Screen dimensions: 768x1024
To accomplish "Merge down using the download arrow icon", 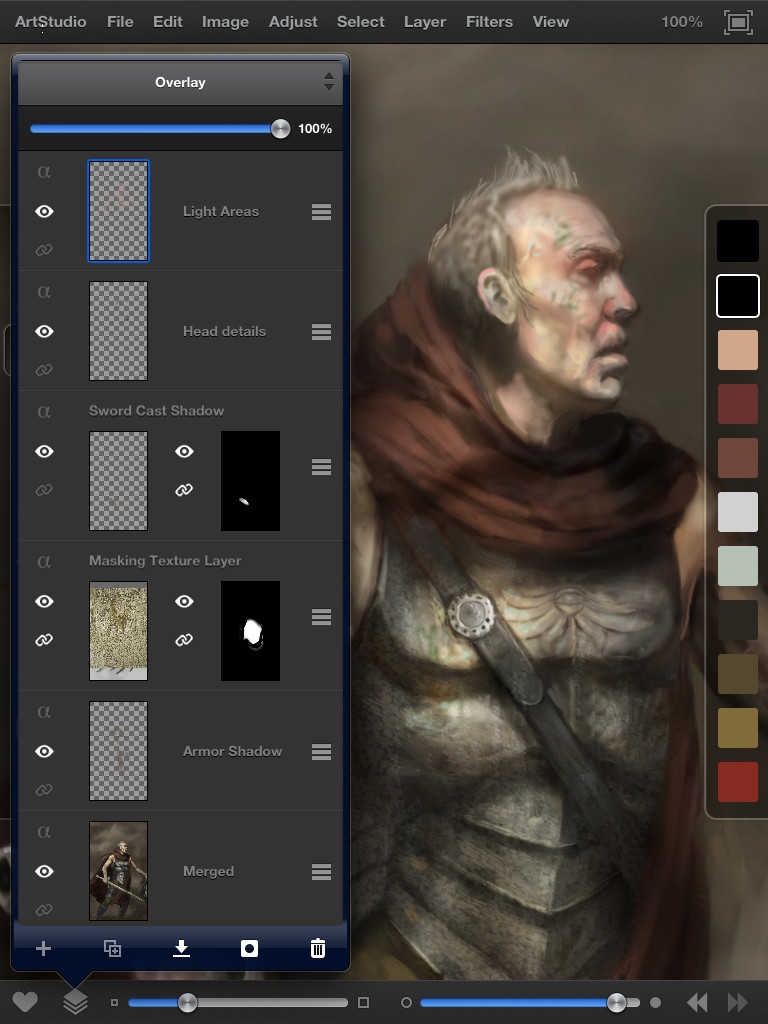I will pyautogui.click(x=181, y=948).
